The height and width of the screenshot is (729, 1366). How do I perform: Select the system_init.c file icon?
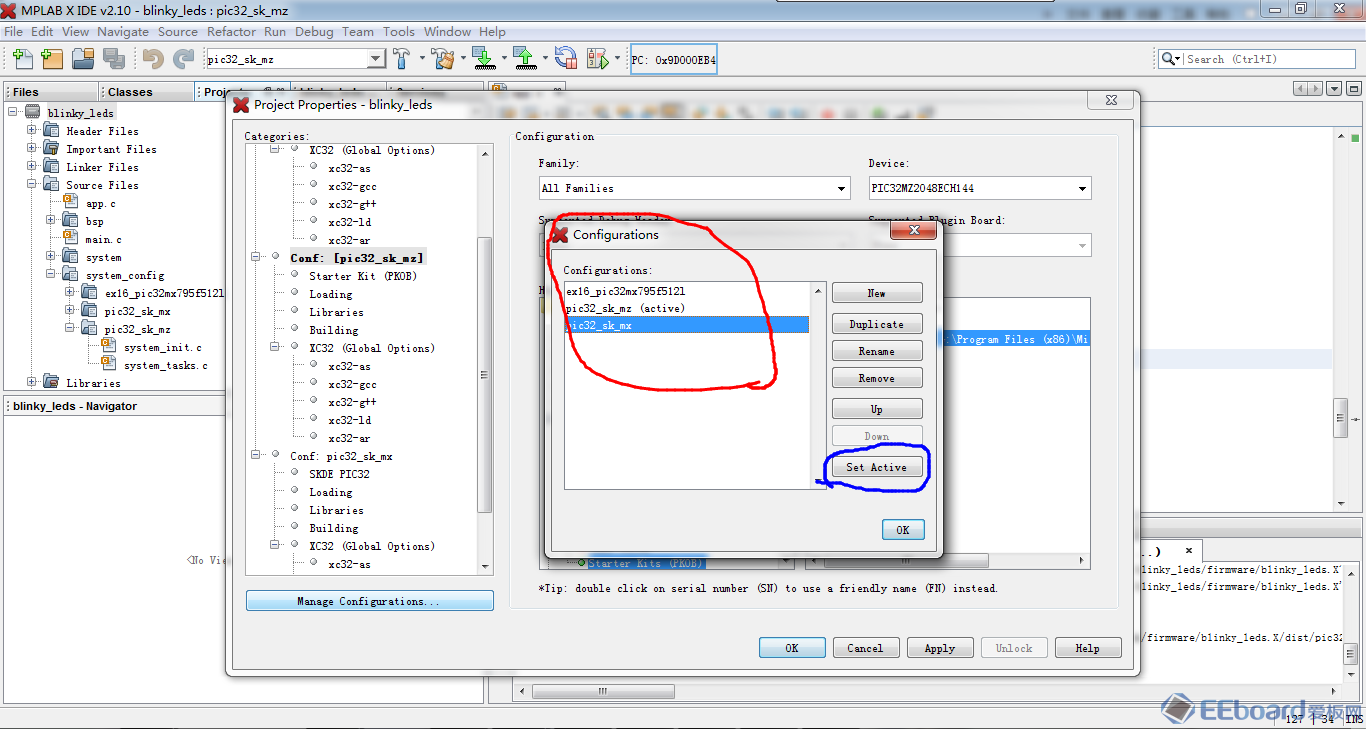click(x=108, y=347)
